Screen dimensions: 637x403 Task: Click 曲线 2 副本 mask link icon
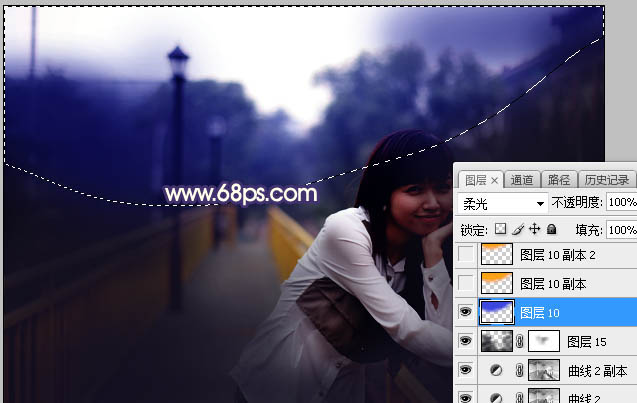pyautogui.click(x=520, y=370)
